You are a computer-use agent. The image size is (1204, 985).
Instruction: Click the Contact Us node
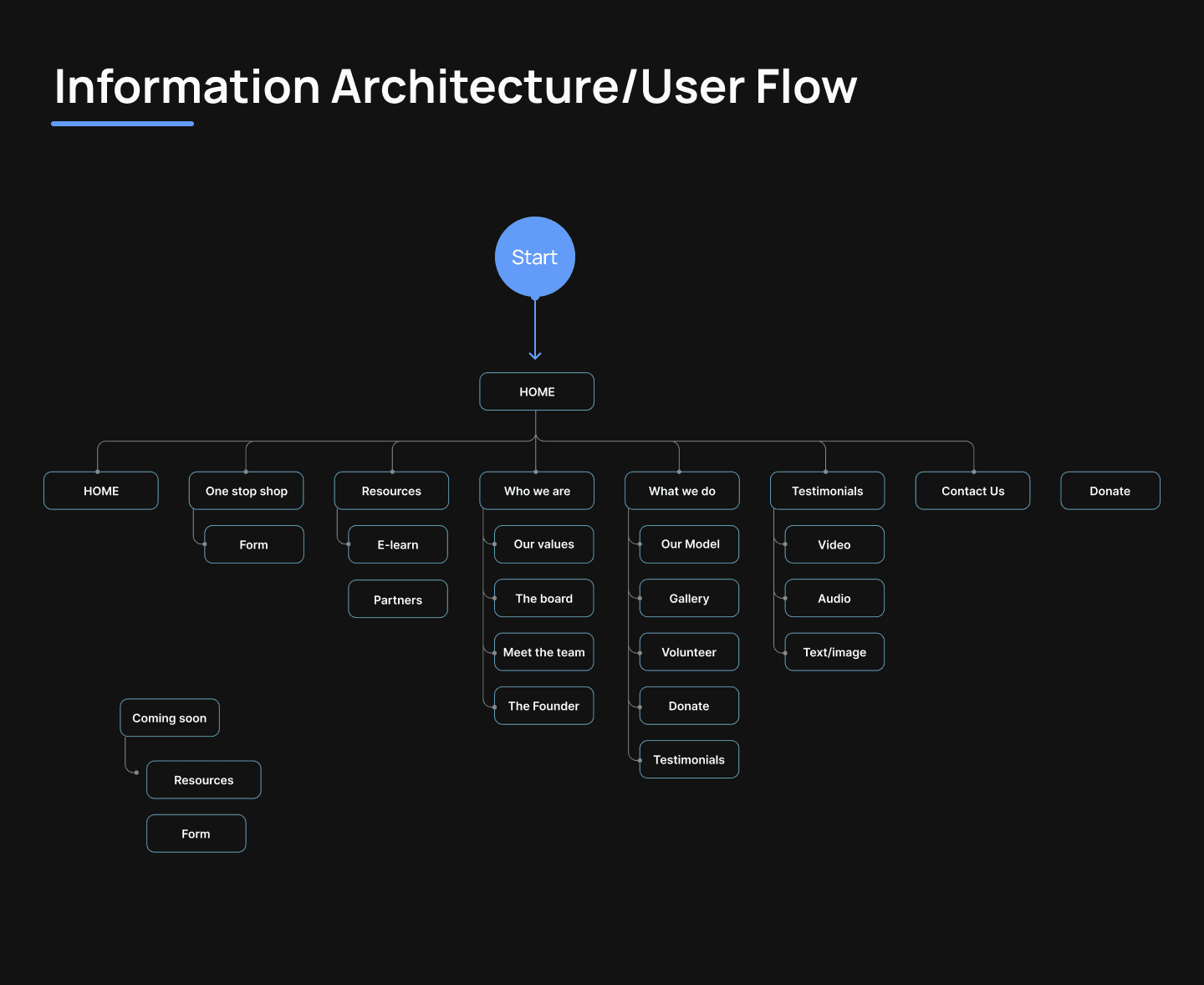[x=972, y=491]
